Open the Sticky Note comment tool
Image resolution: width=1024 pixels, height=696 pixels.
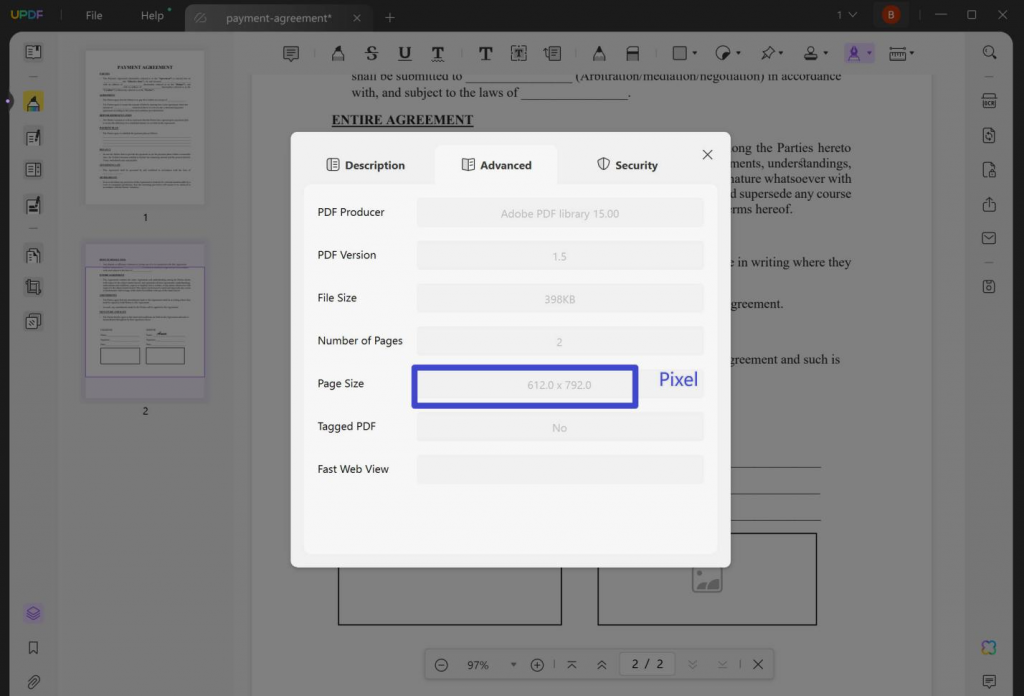point(291,53)
